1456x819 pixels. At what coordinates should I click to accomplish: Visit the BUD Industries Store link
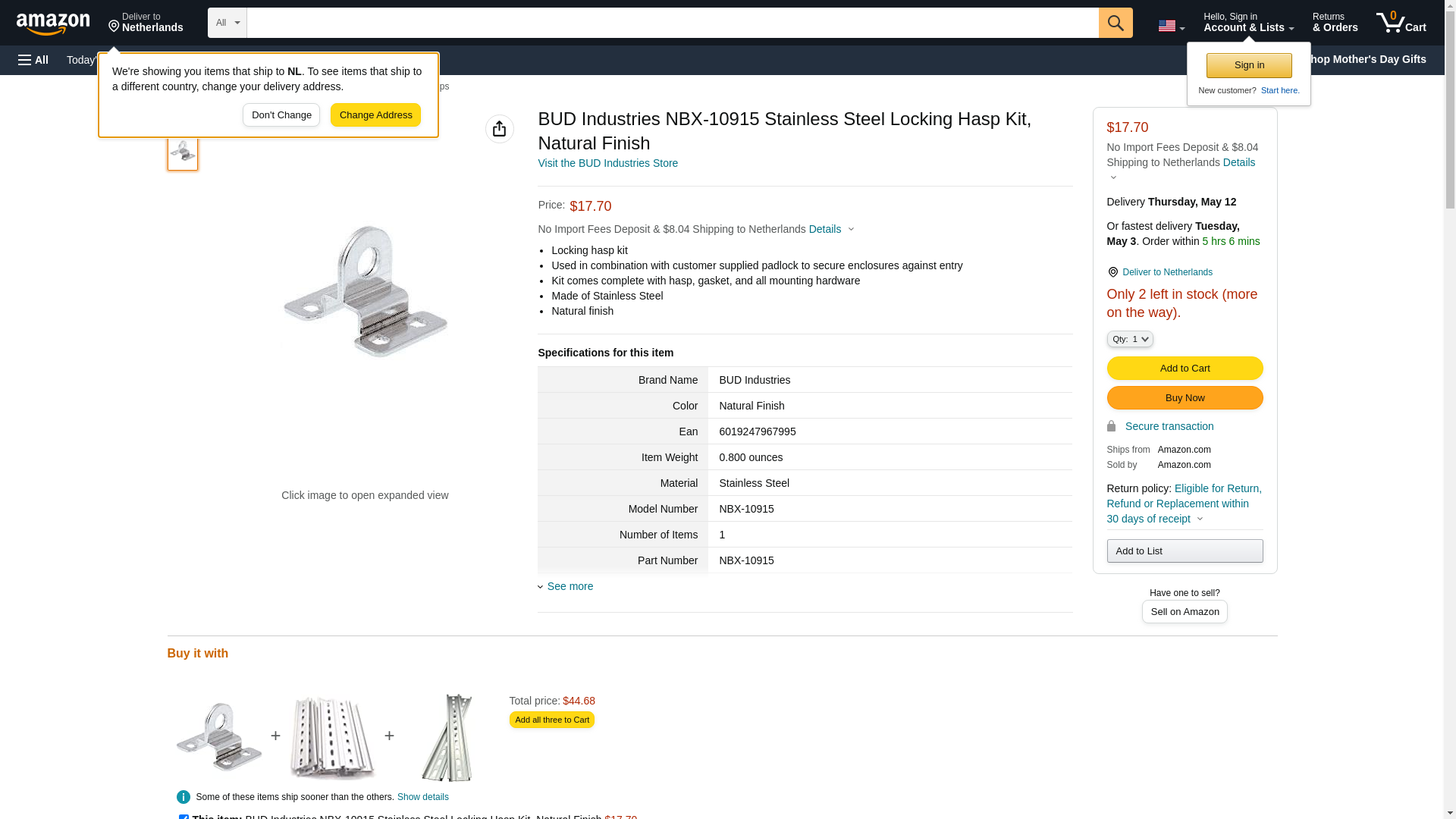(x=607, y=163)
